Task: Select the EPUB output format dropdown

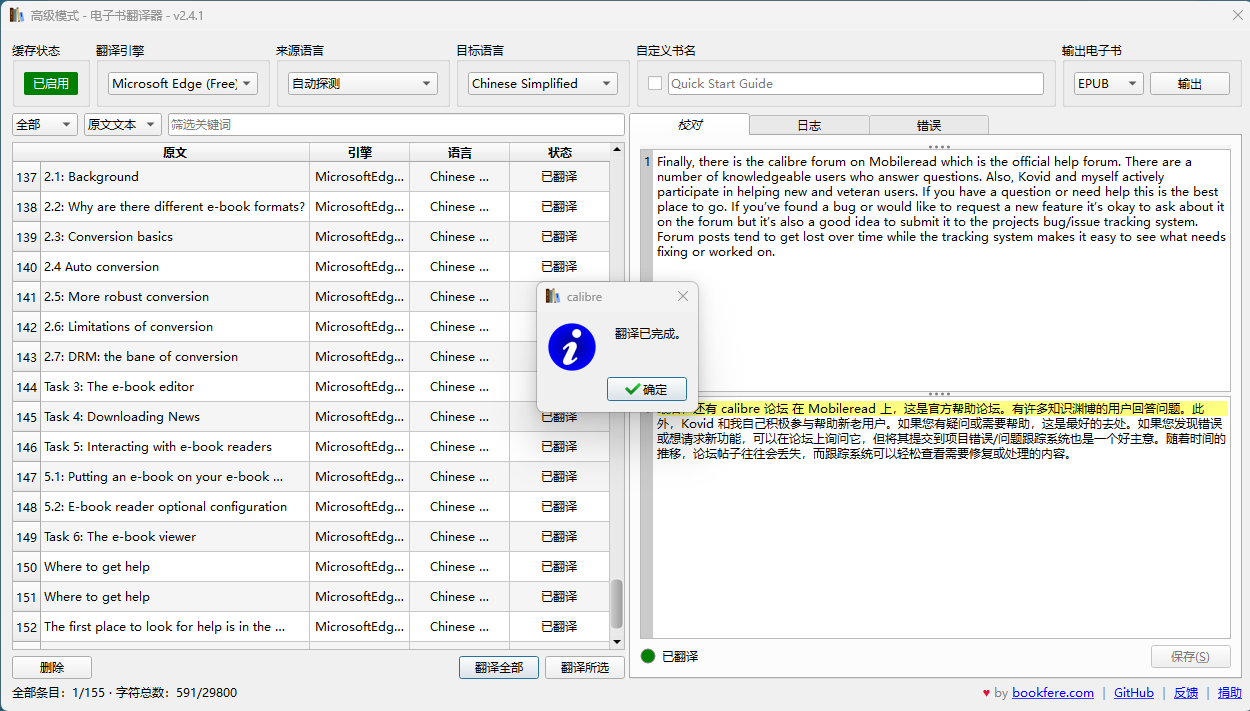Action: coord(1107,84)
